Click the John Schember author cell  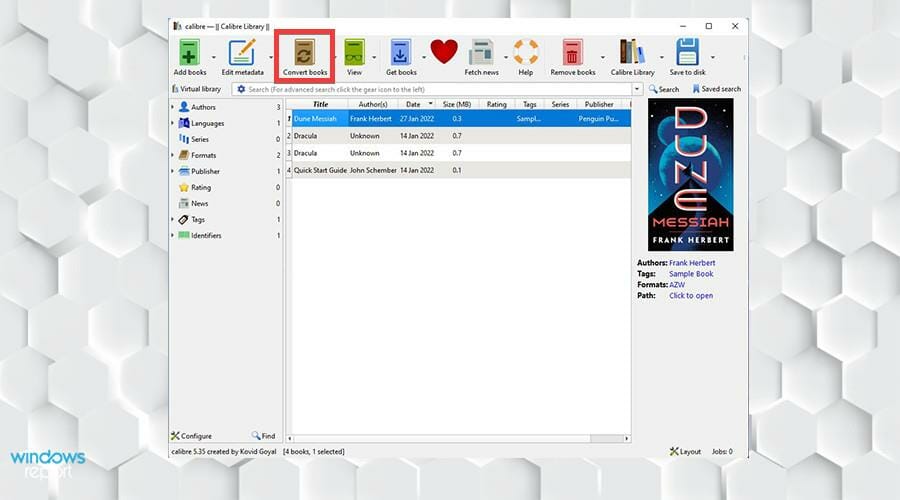click(x=373, y=170)
